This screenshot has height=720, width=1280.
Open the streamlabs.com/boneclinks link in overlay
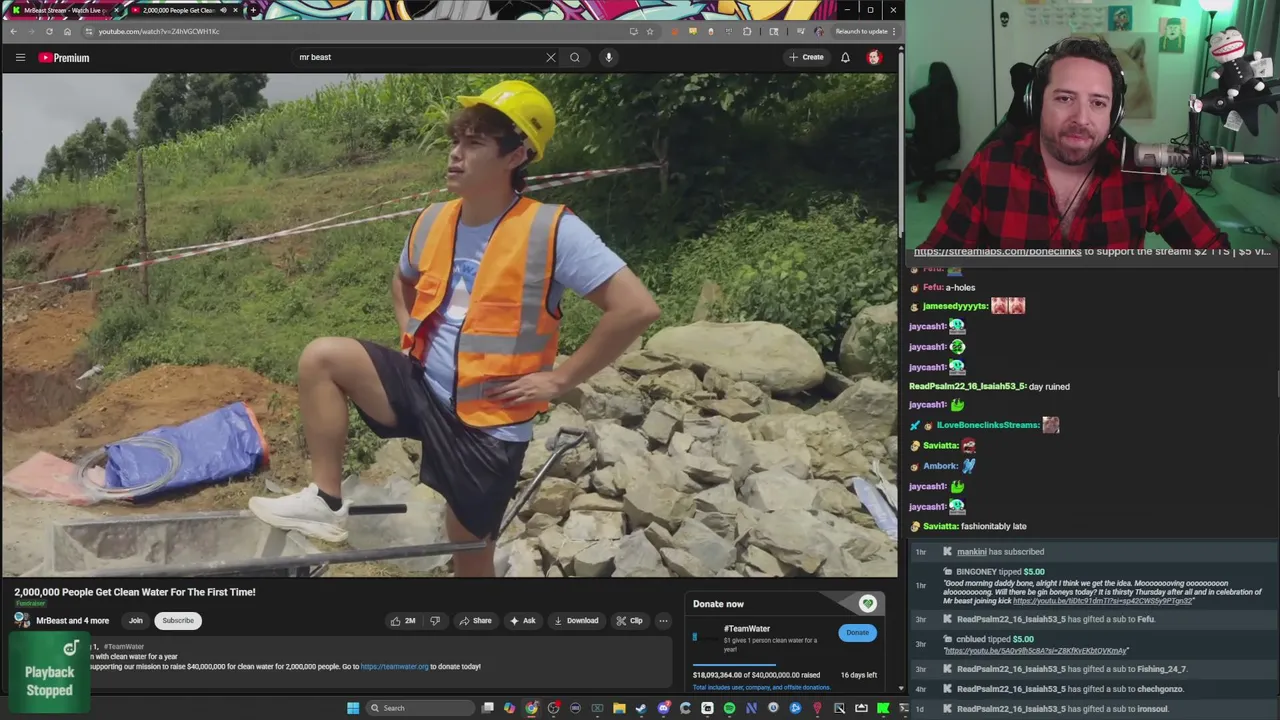coord(997,252)
